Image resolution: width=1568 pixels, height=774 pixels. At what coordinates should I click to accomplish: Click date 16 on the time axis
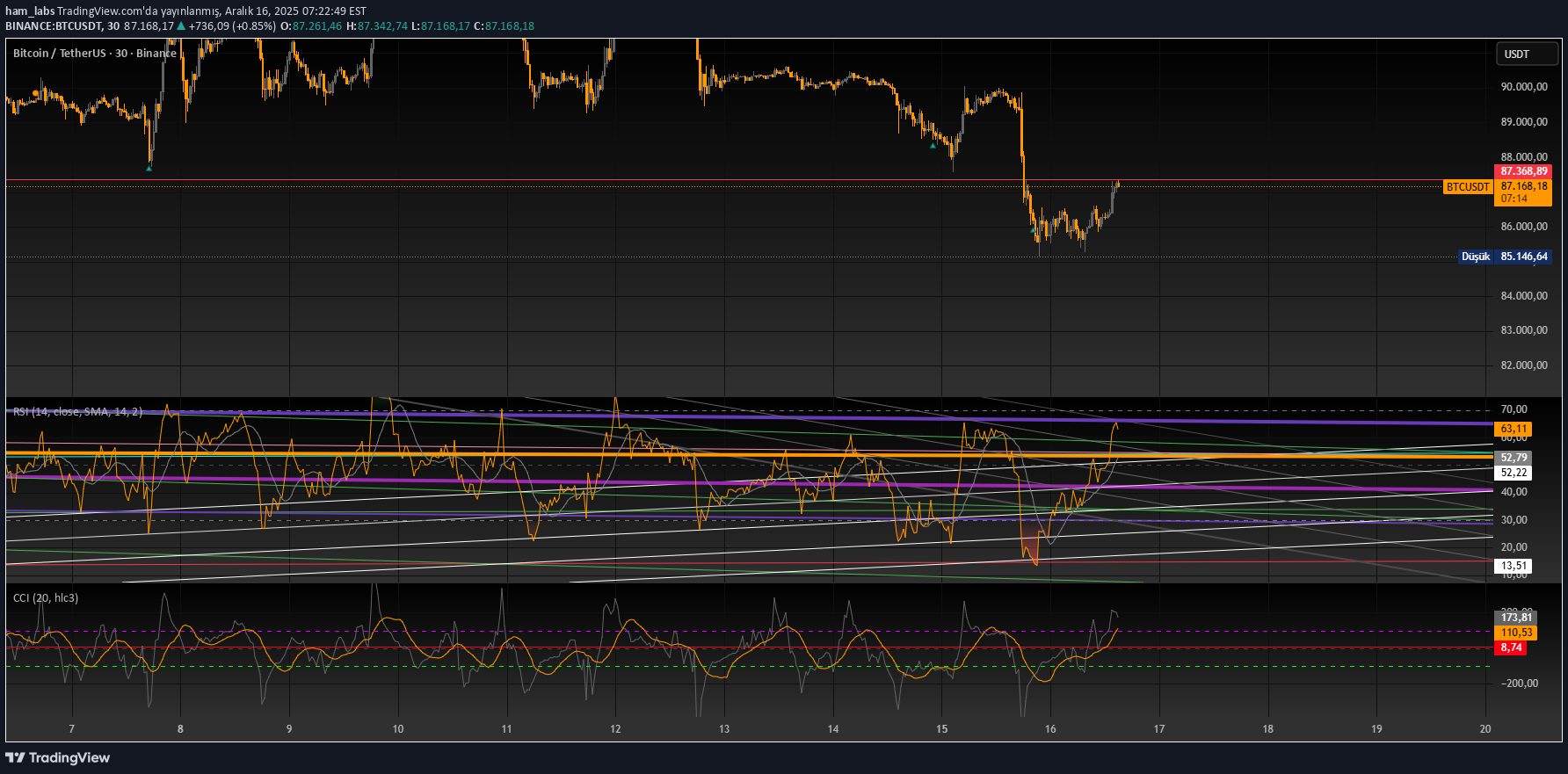pos(1050,728)
